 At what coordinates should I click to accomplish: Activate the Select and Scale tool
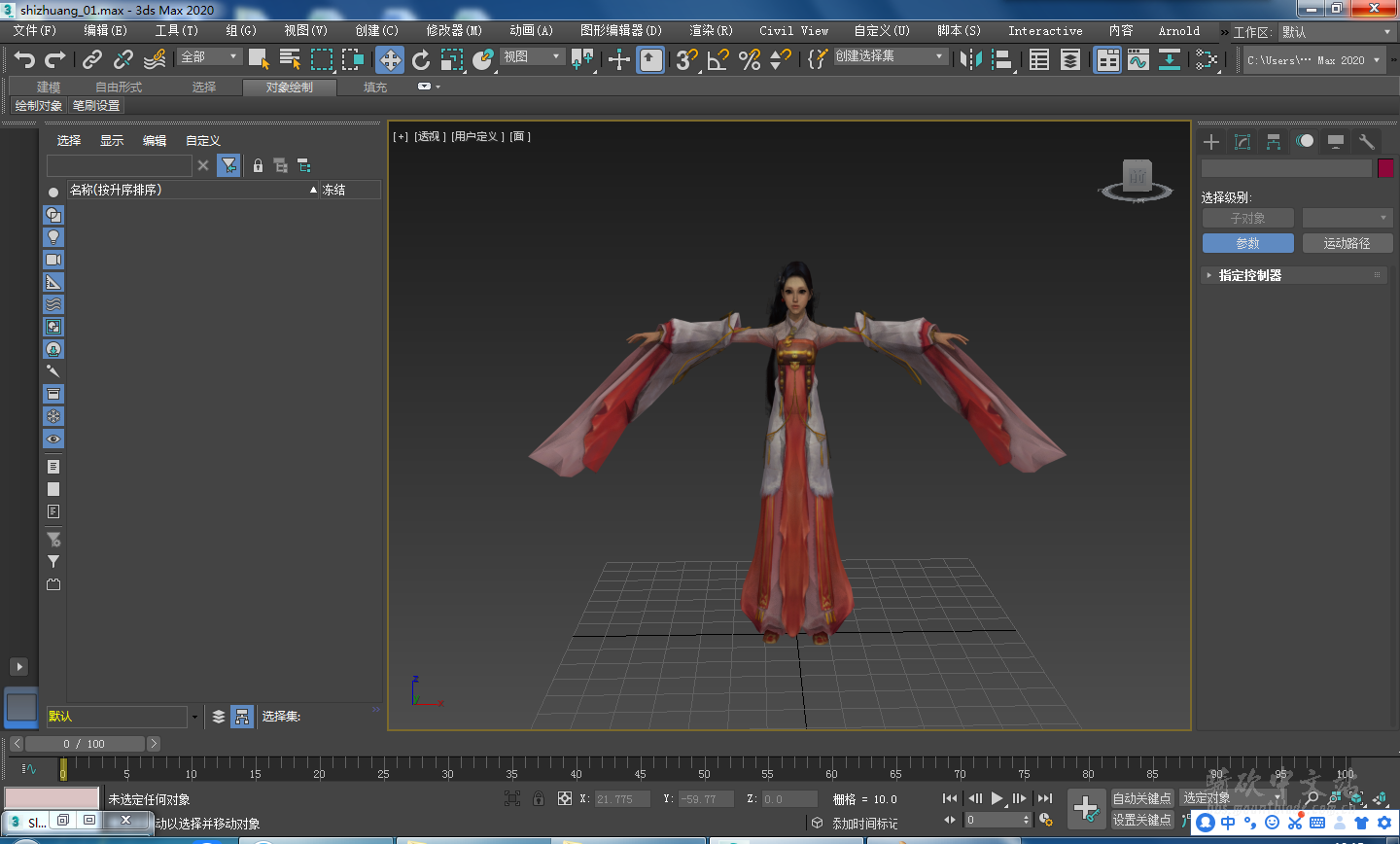point(452,59)
